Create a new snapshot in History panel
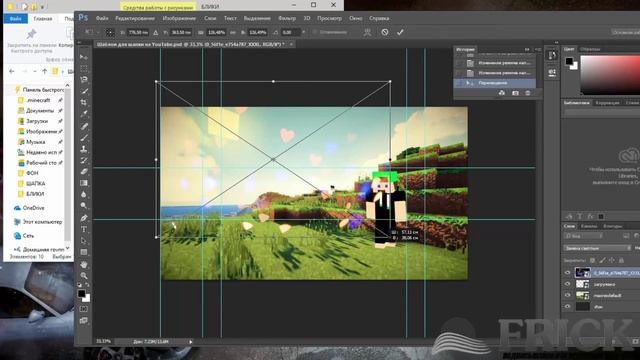 point(515,93)
